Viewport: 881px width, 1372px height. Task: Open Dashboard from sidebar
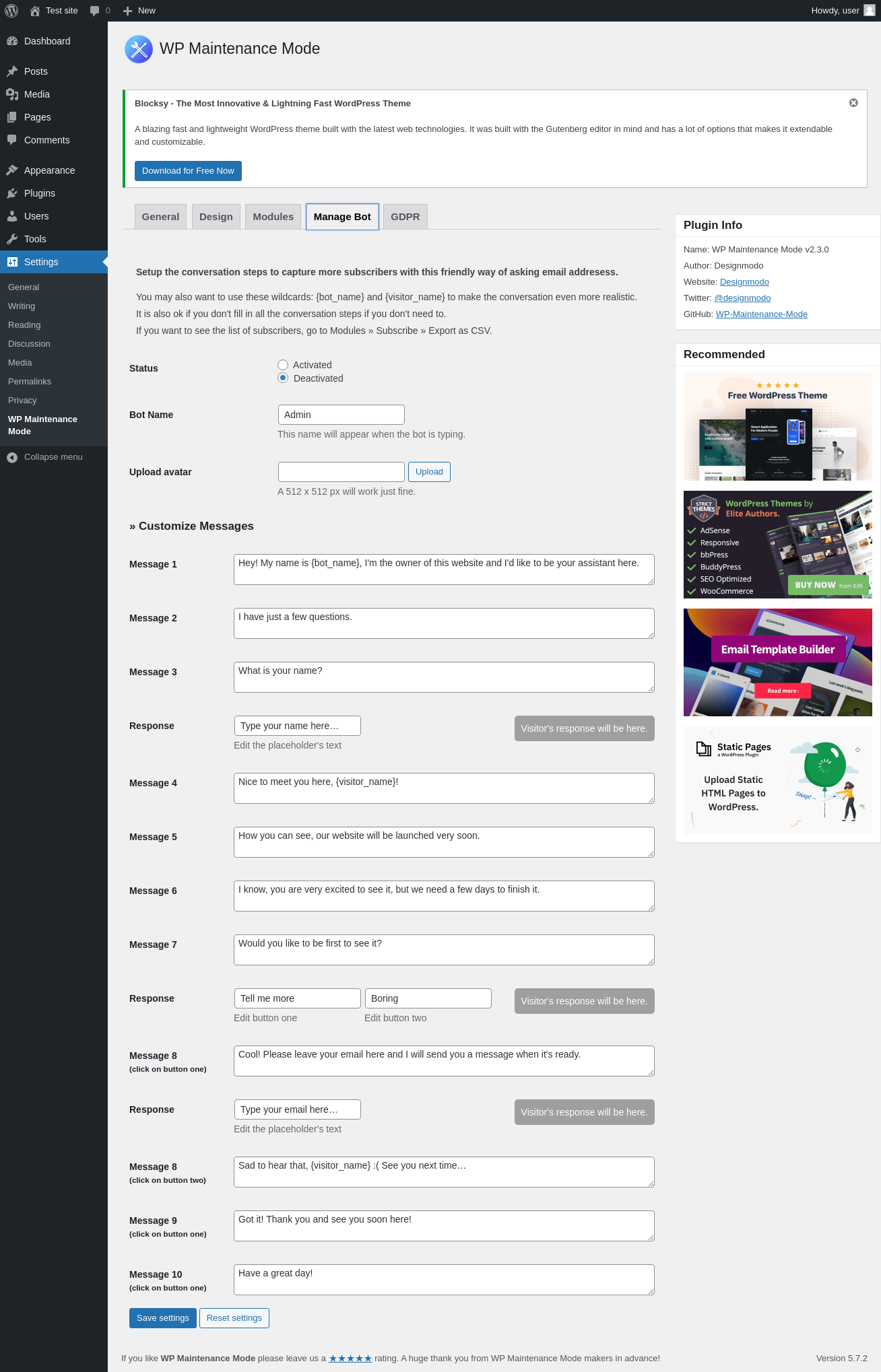(54, 41)
